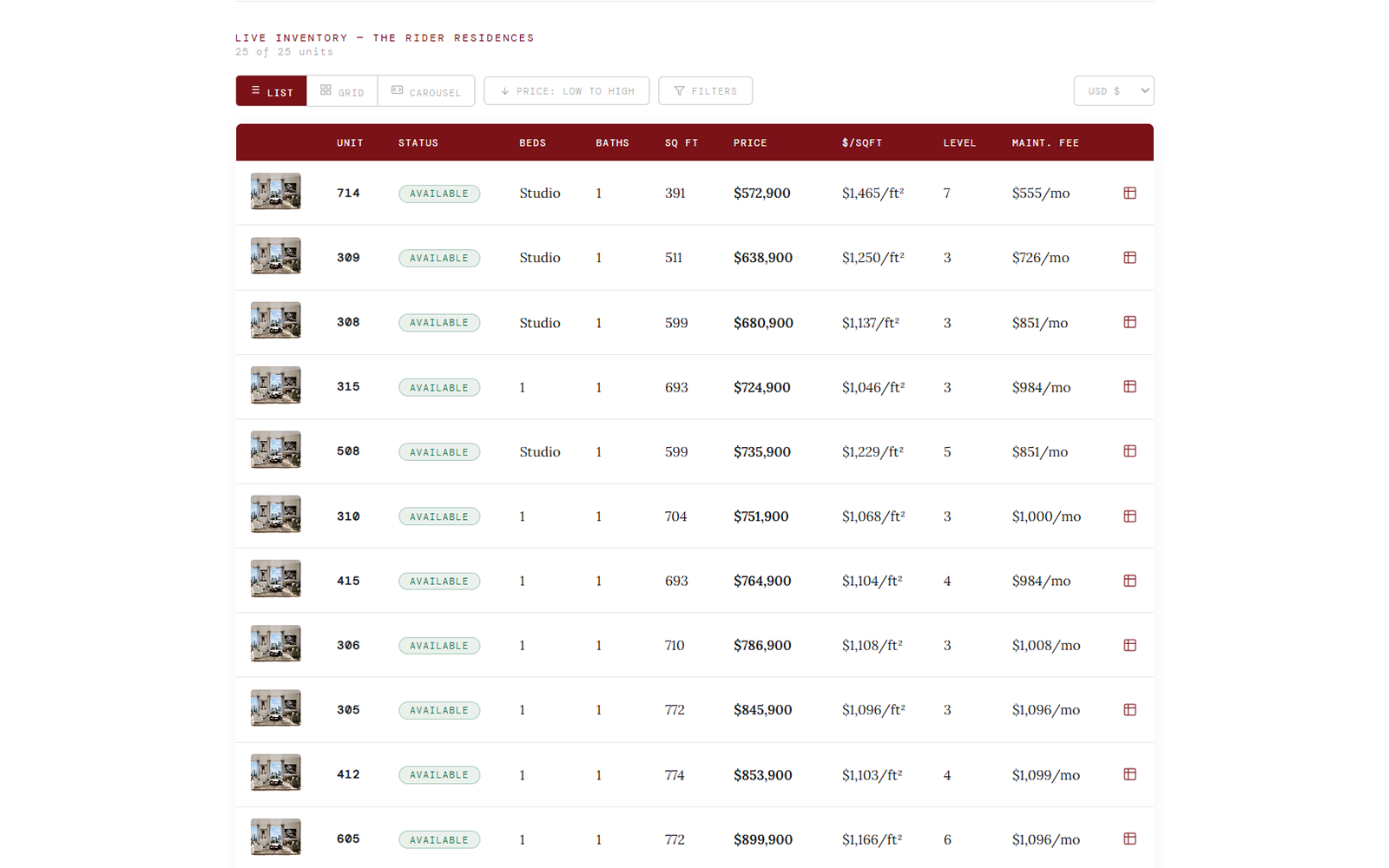Click price $751,900
Screen dimensions: 1389x868
tap(761, 516)
